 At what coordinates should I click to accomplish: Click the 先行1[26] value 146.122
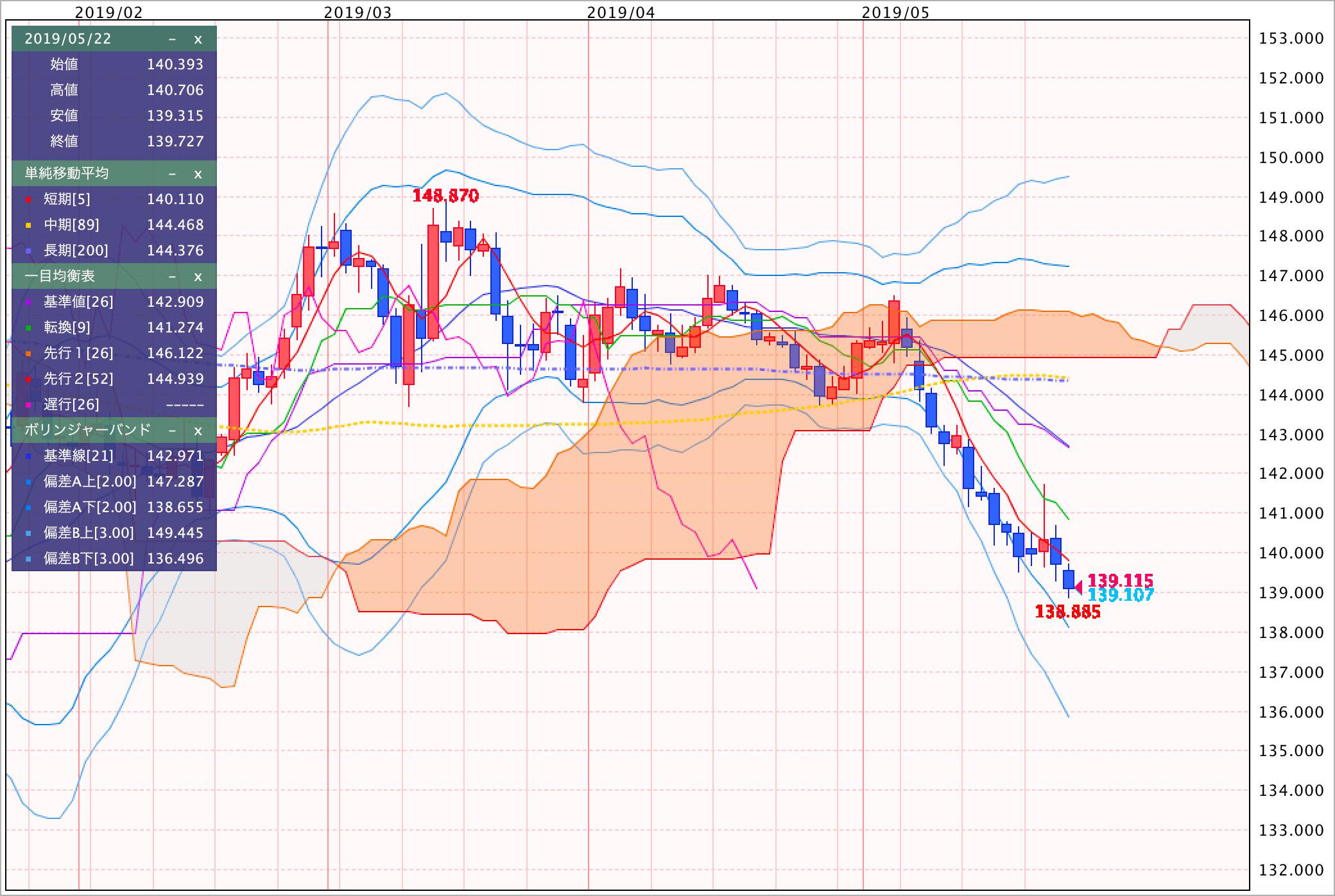coord(175,354)
